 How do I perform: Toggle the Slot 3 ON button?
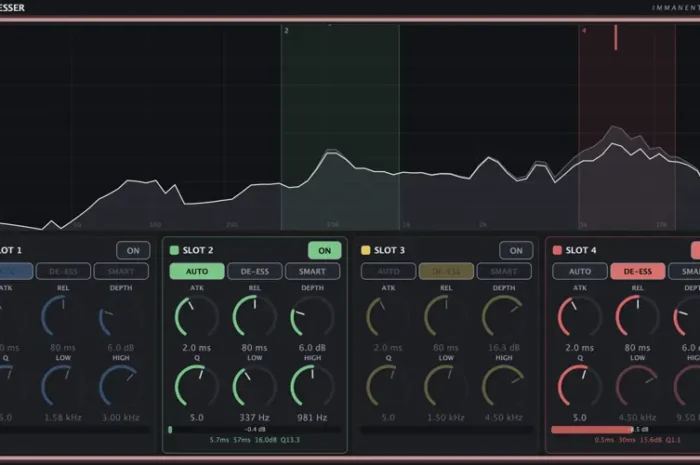click(x=516, y=250)
